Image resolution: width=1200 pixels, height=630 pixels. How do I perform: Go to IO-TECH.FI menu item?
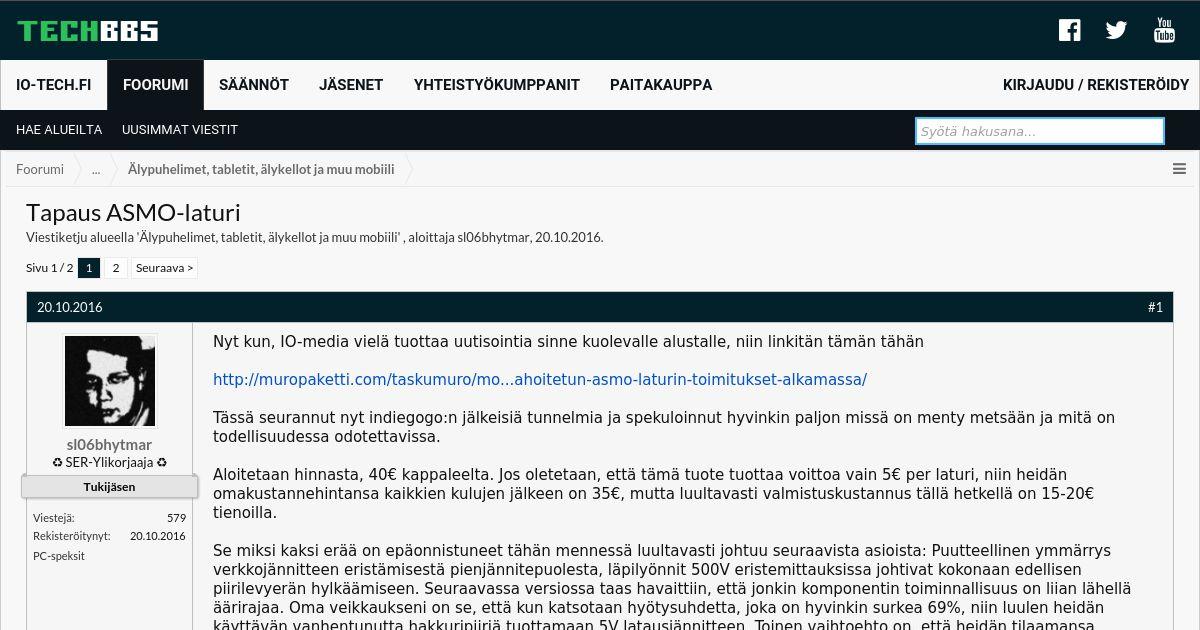click(54, 85)
